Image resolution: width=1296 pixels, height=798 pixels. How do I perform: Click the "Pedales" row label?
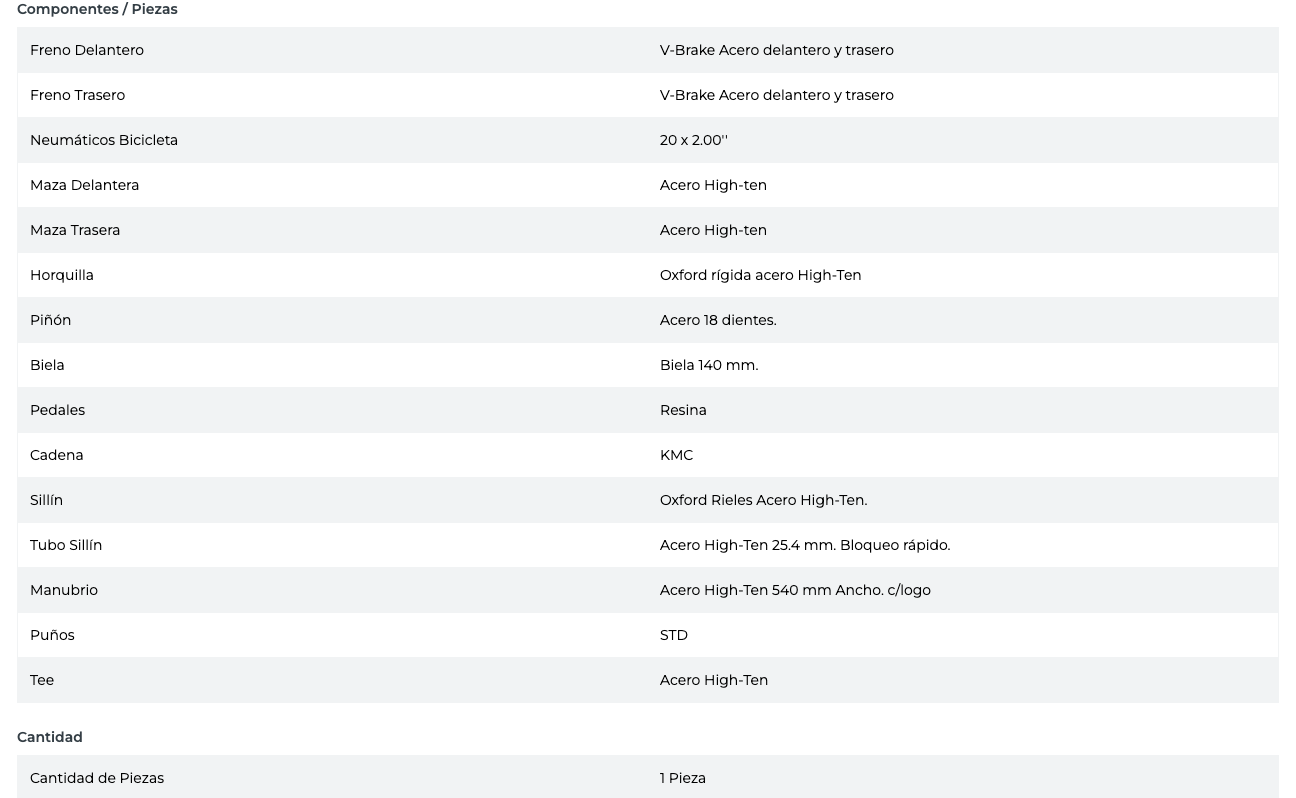(x=57, y=410)
